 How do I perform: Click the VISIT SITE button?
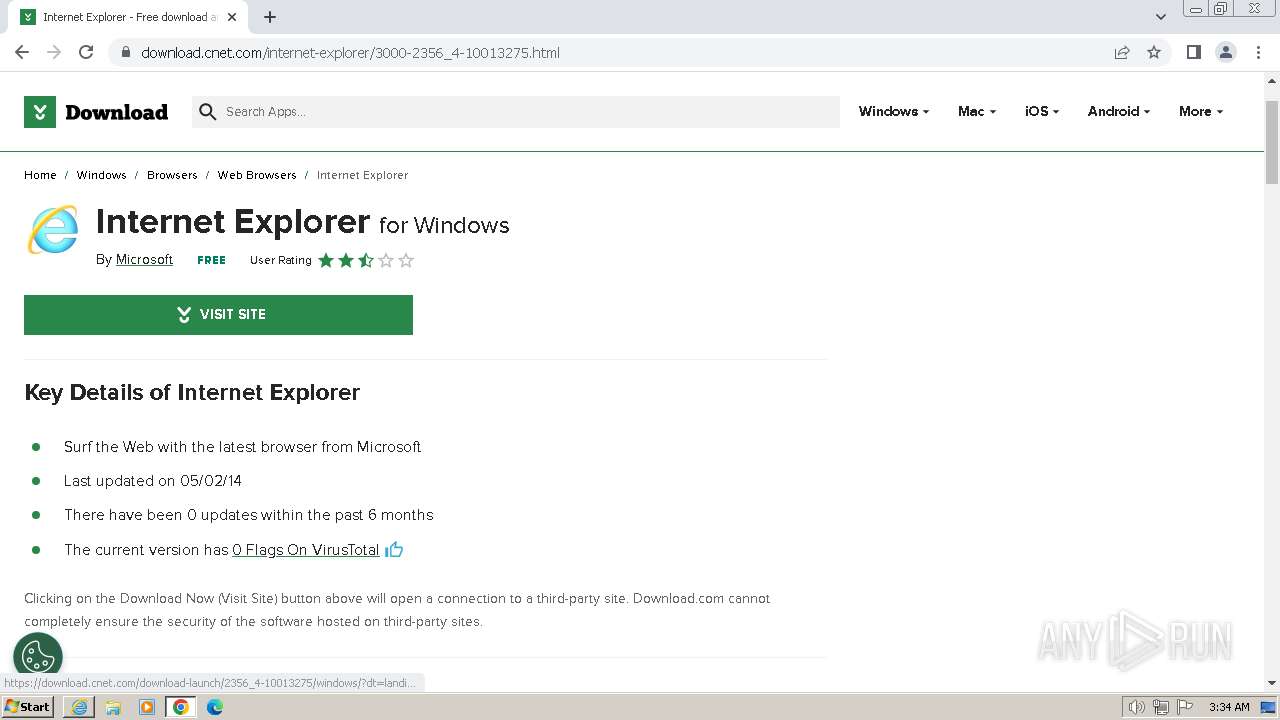(218, 315)
